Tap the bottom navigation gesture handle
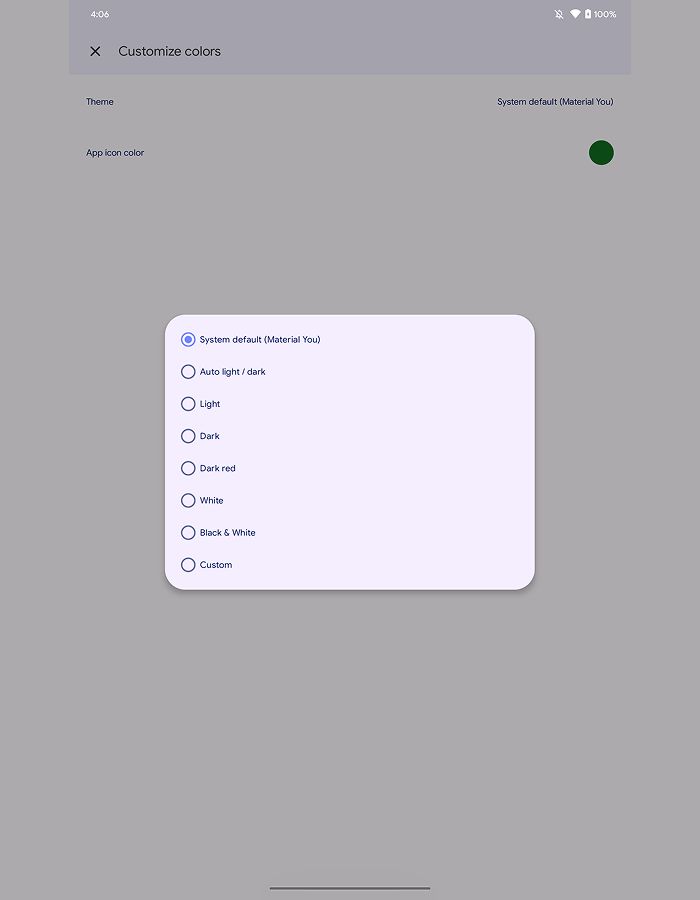700x900 pixels. [350, 888]
